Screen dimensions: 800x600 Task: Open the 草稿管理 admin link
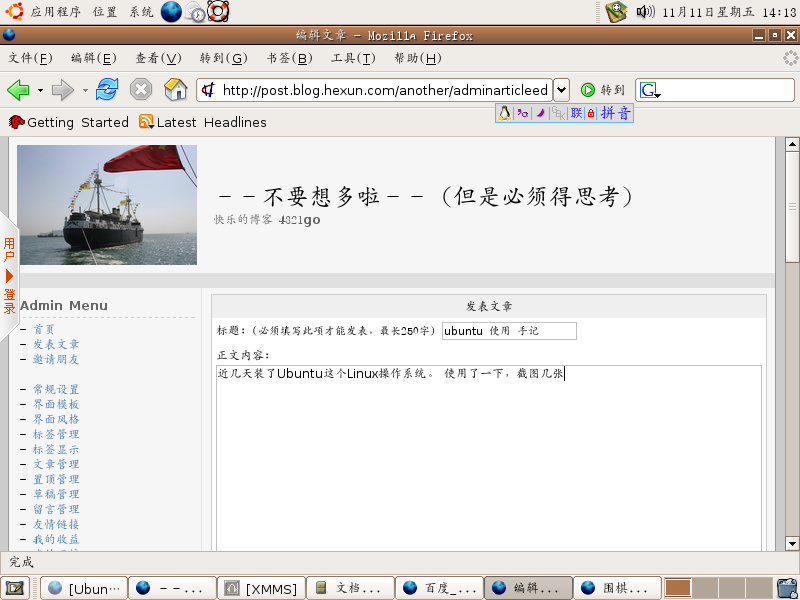click(56, 494)
